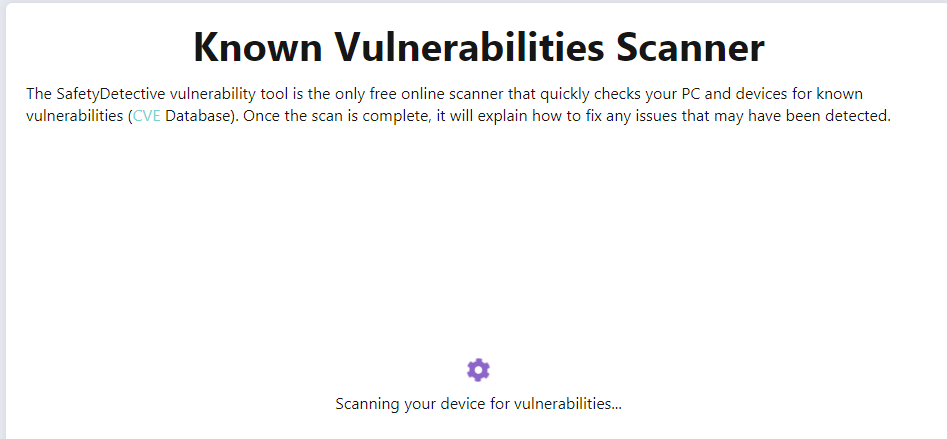The width and height of the screenshot is (947, 439).
Task: Click the word Known in the title
Action: click(258, 46)
